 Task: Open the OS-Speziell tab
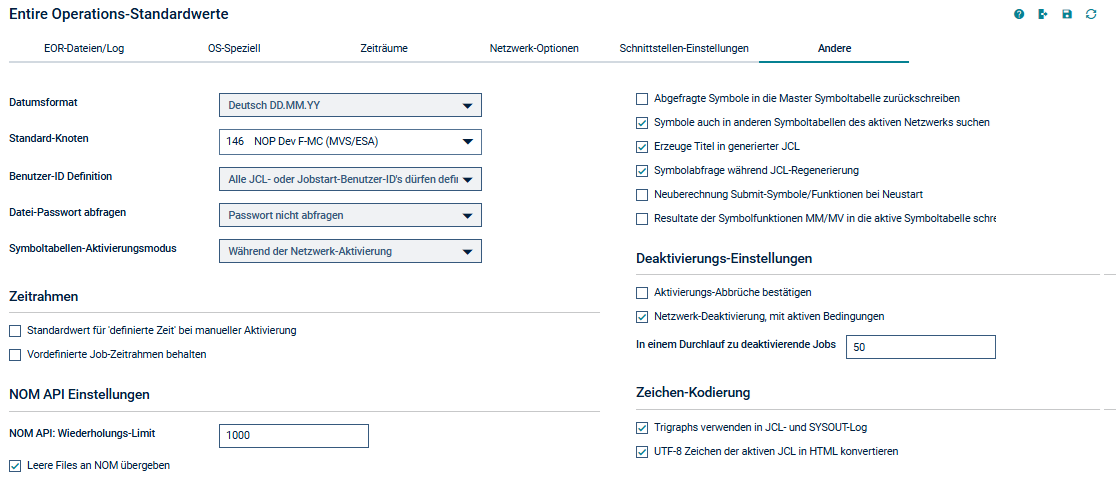[x=233, y=48]
